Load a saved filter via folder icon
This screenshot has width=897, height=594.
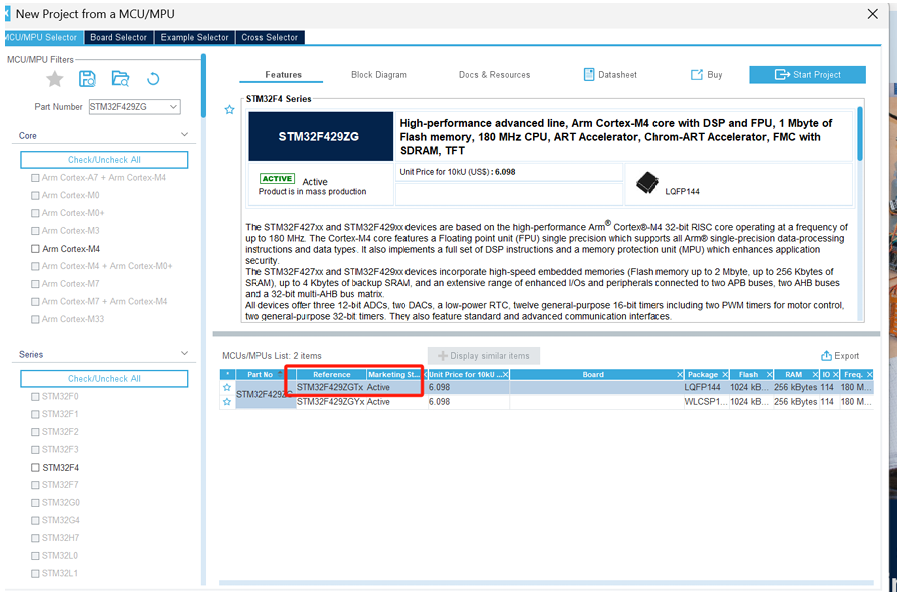click(x=120, y=79)
